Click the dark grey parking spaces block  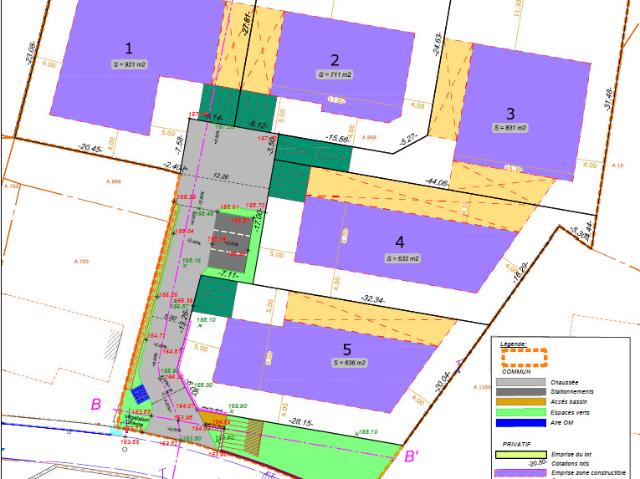click(x=229, y=245)
